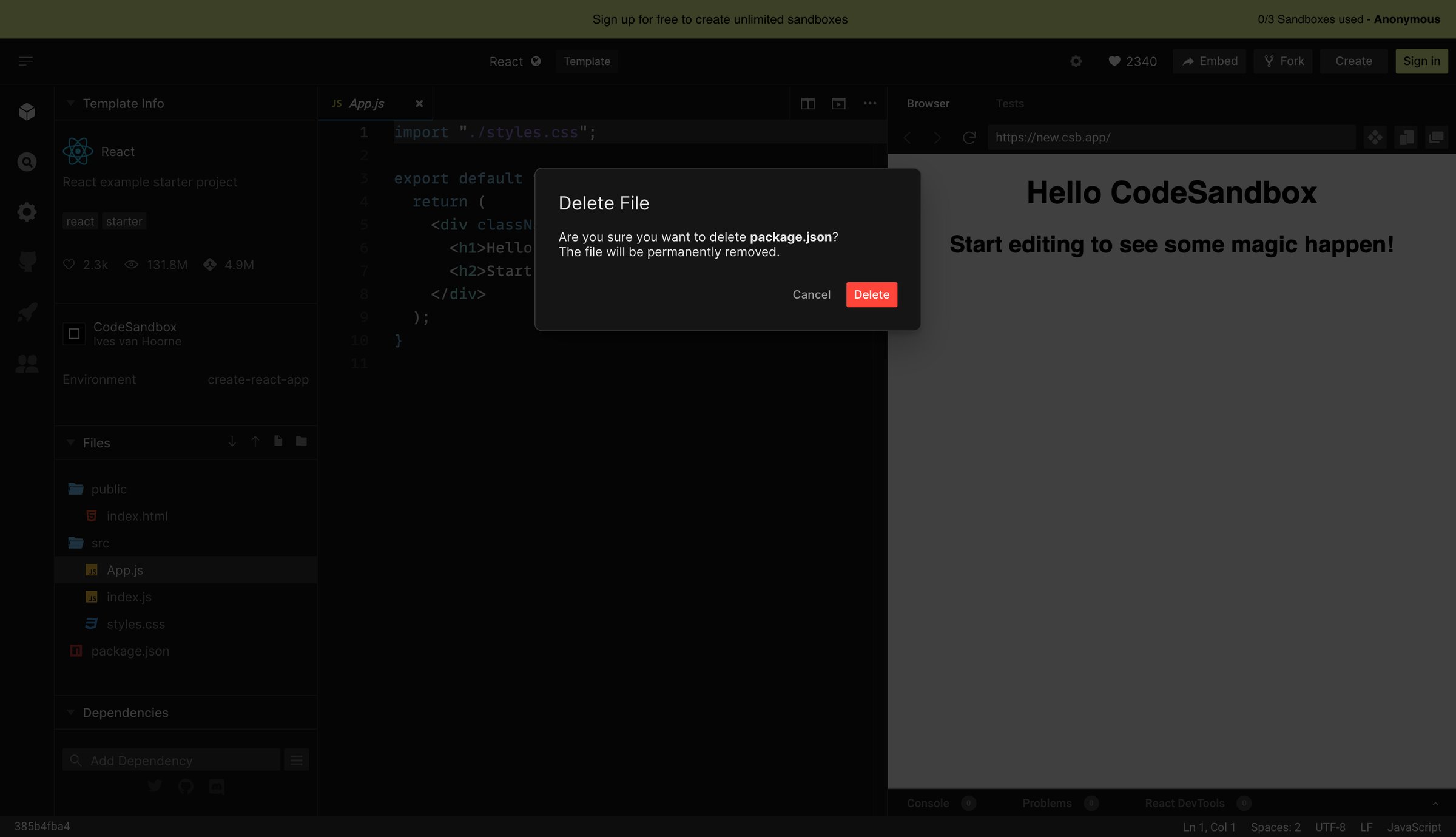The image size is (1456, 837).
Task: Click the react tag
Action: pyautogui.click(x=80, y=222)
